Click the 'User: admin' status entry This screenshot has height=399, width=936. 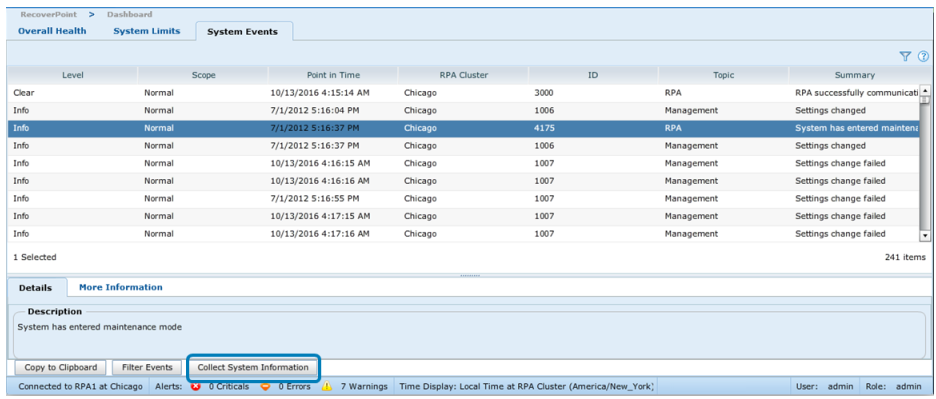[824, 386]
